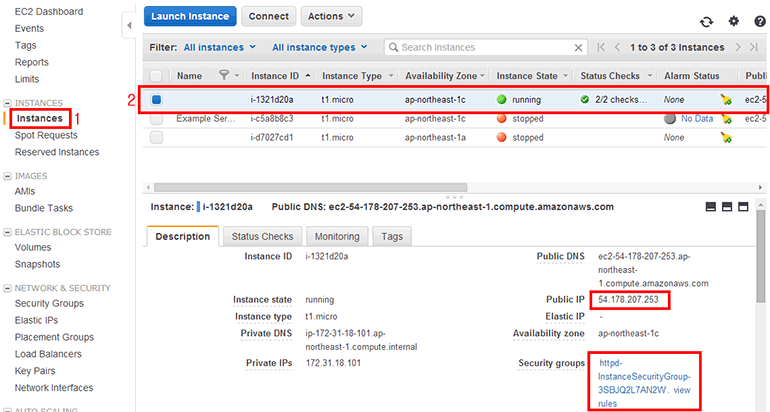Go to next page of instances
The height and width of the screenshot is (412, 770).
739,47
